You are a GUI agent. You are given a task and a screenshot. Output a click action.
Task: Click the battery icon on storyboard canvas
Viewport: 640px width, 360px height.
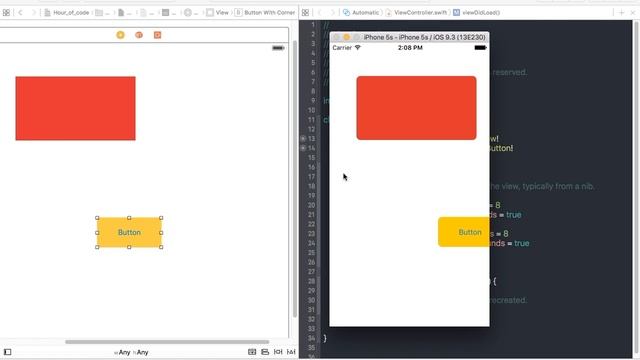click(x=278, y=48)
